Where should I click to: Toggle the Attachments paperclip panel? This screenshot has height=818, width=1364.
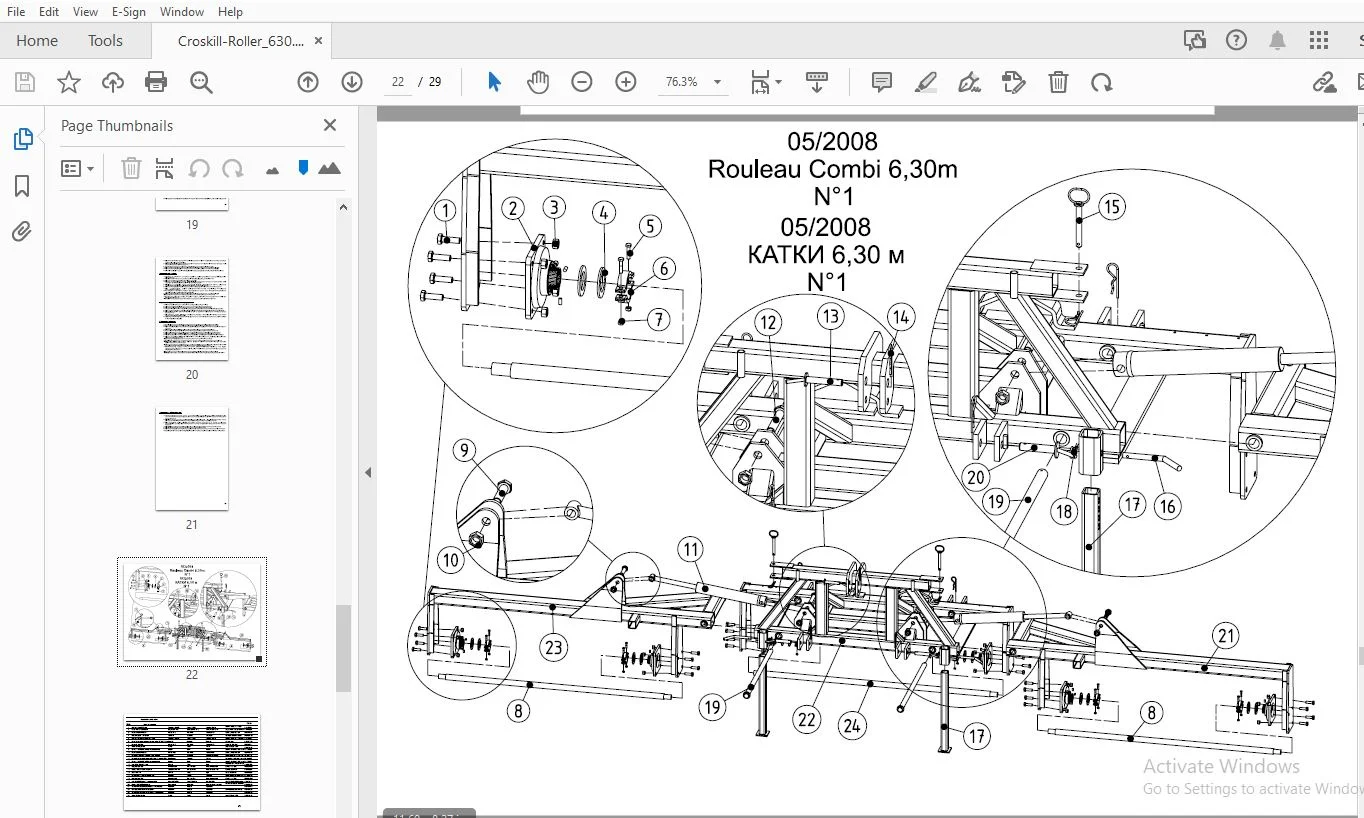22,232
